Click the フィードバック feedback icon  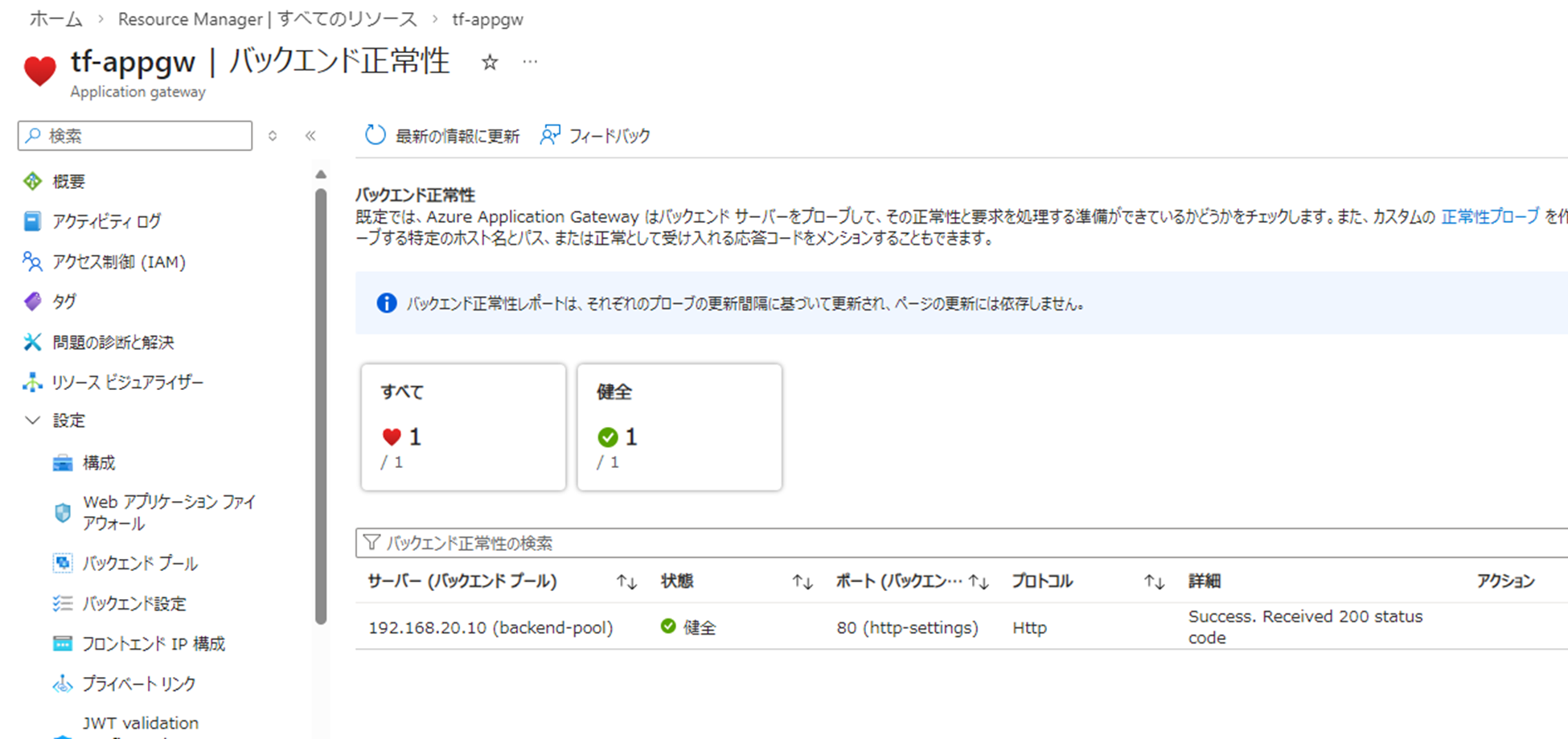coord(550,135)
